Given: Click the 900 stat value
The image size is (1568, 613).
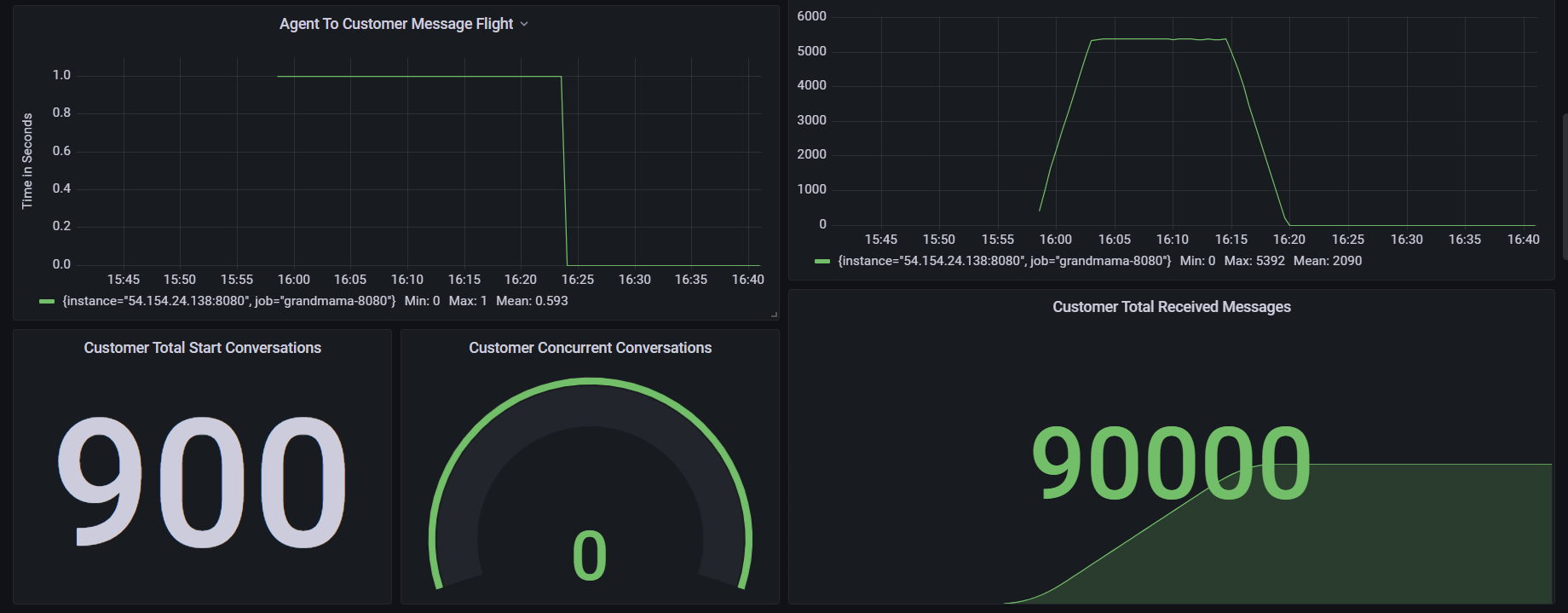Looking at the screenshot, I should pyautogui.click(x=202, y=482).
